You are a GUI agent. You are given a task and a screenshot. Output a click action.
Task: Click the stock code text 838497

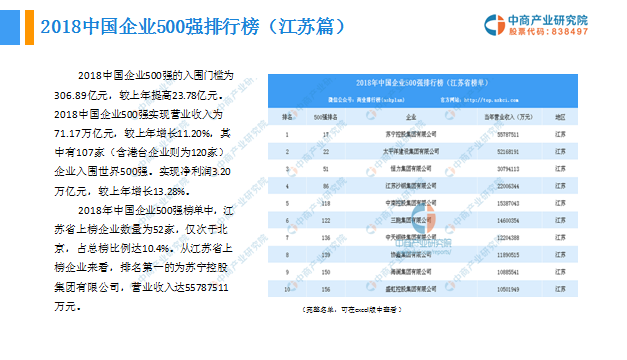[x=569, y=32]
